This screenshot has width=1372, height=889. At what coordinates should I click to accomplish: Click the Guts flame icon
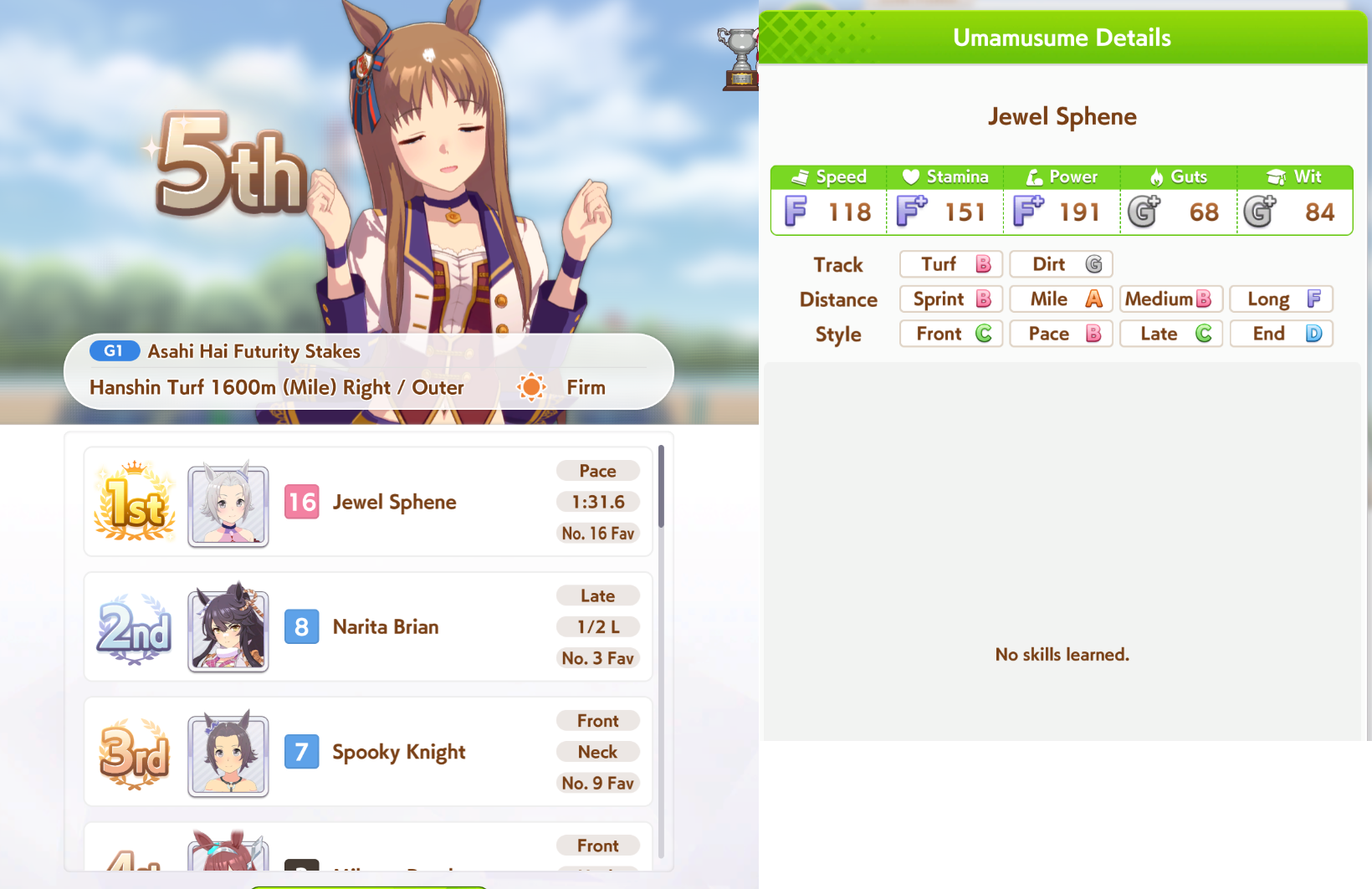pyautogui.click(x=1157, y=176)
